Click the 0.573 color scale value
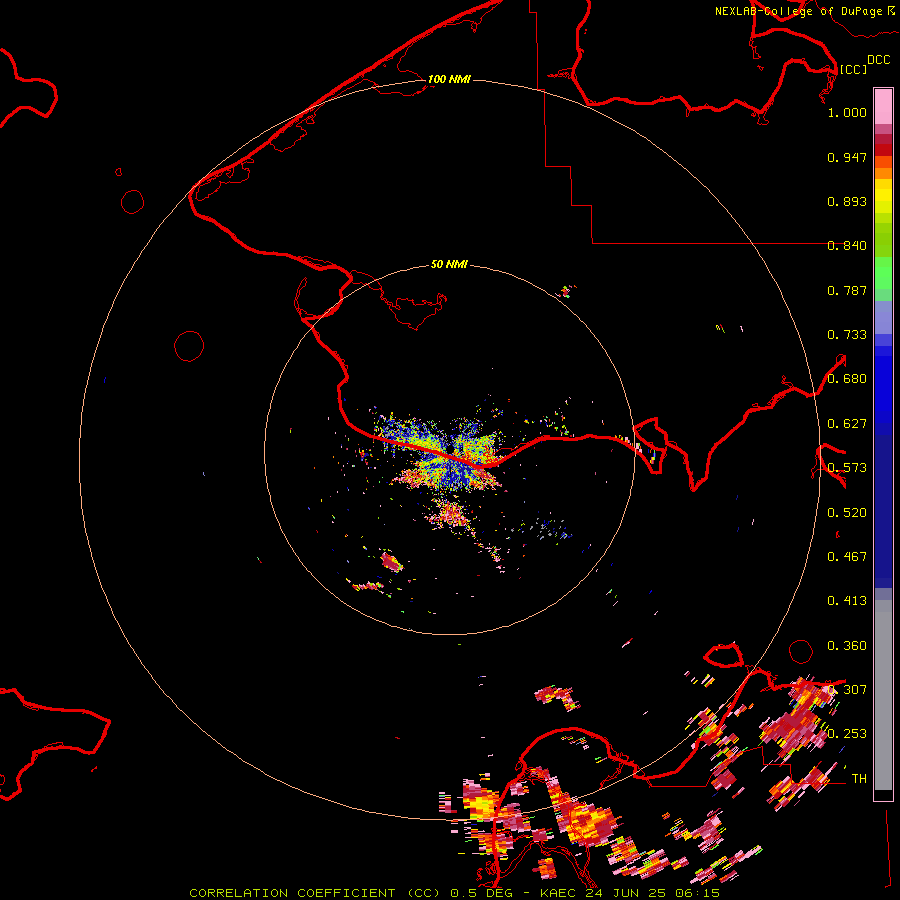 point(847,468)
